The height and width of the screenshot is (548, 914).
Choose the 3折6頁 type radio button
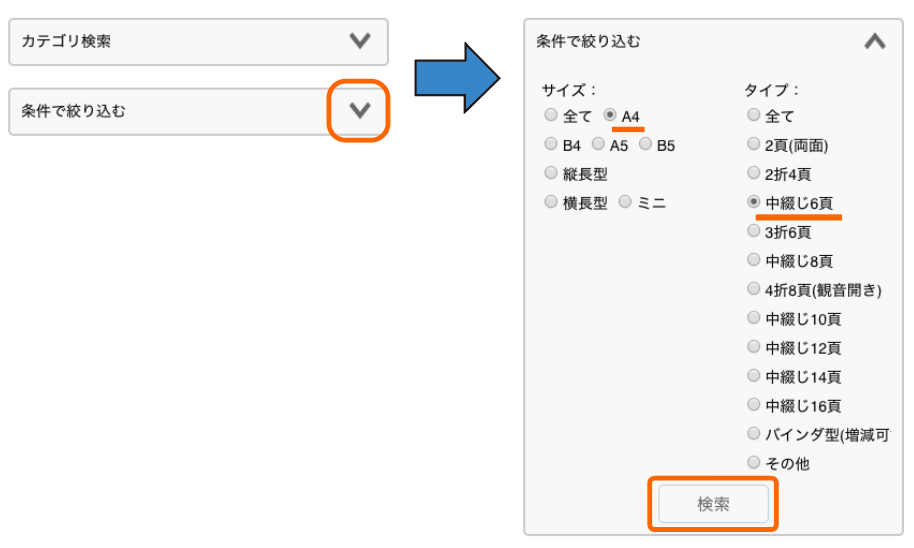[754, 231]
